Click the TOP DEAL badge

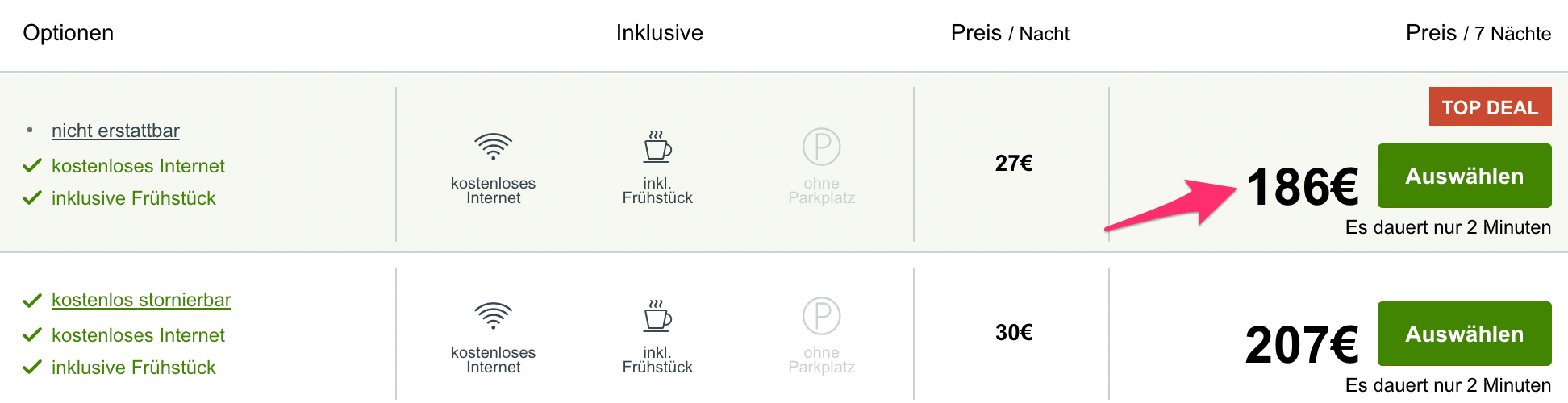click(x=1490, y=106)
